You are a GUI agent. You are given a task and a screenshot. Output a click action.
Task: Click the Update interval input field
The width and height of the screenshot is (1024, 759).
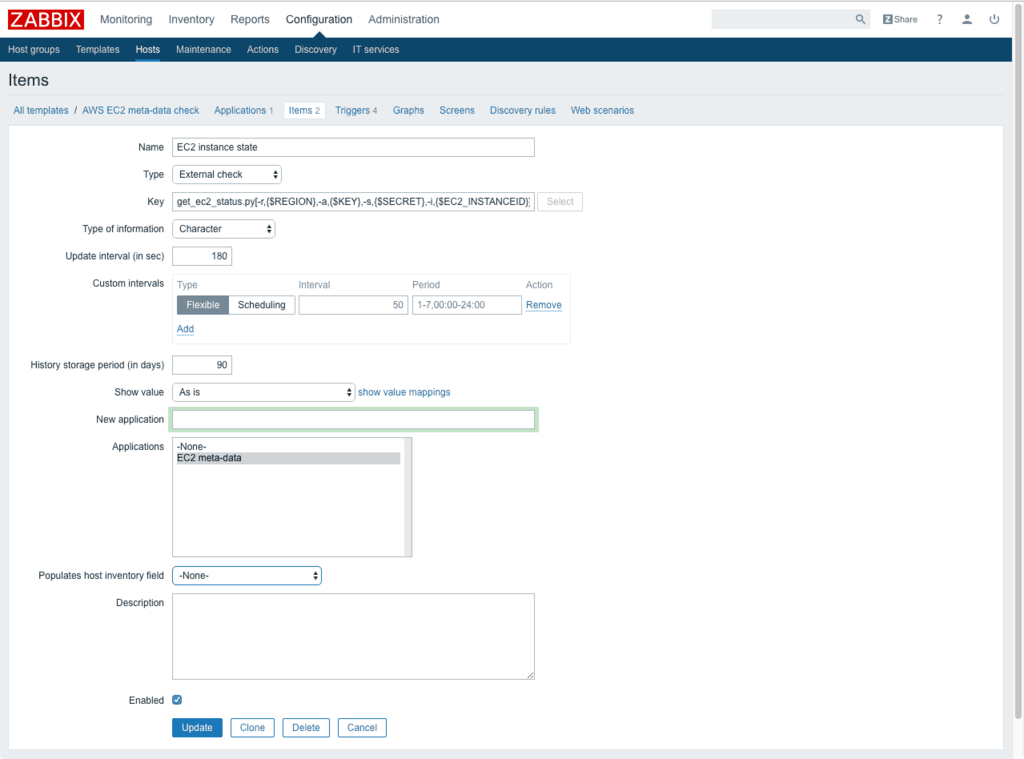[202, 256]
